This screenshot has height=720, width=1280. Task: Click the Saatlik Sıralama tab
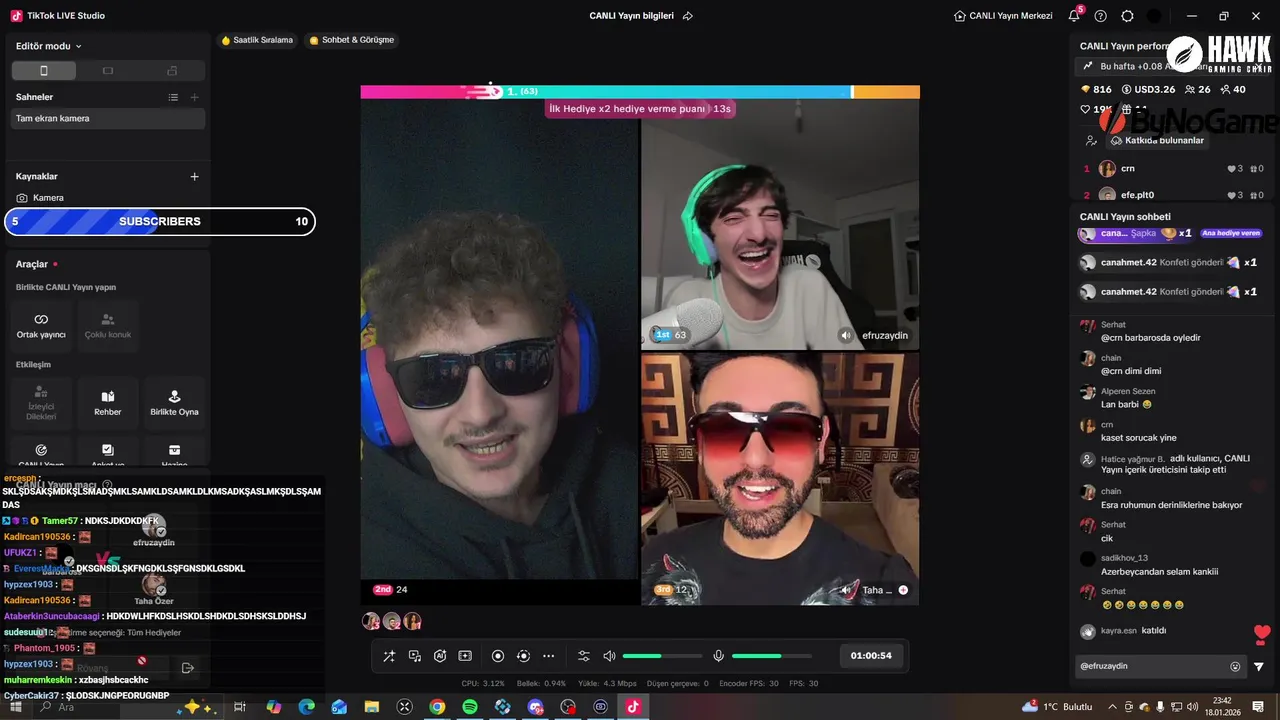[x=257, y=40]
